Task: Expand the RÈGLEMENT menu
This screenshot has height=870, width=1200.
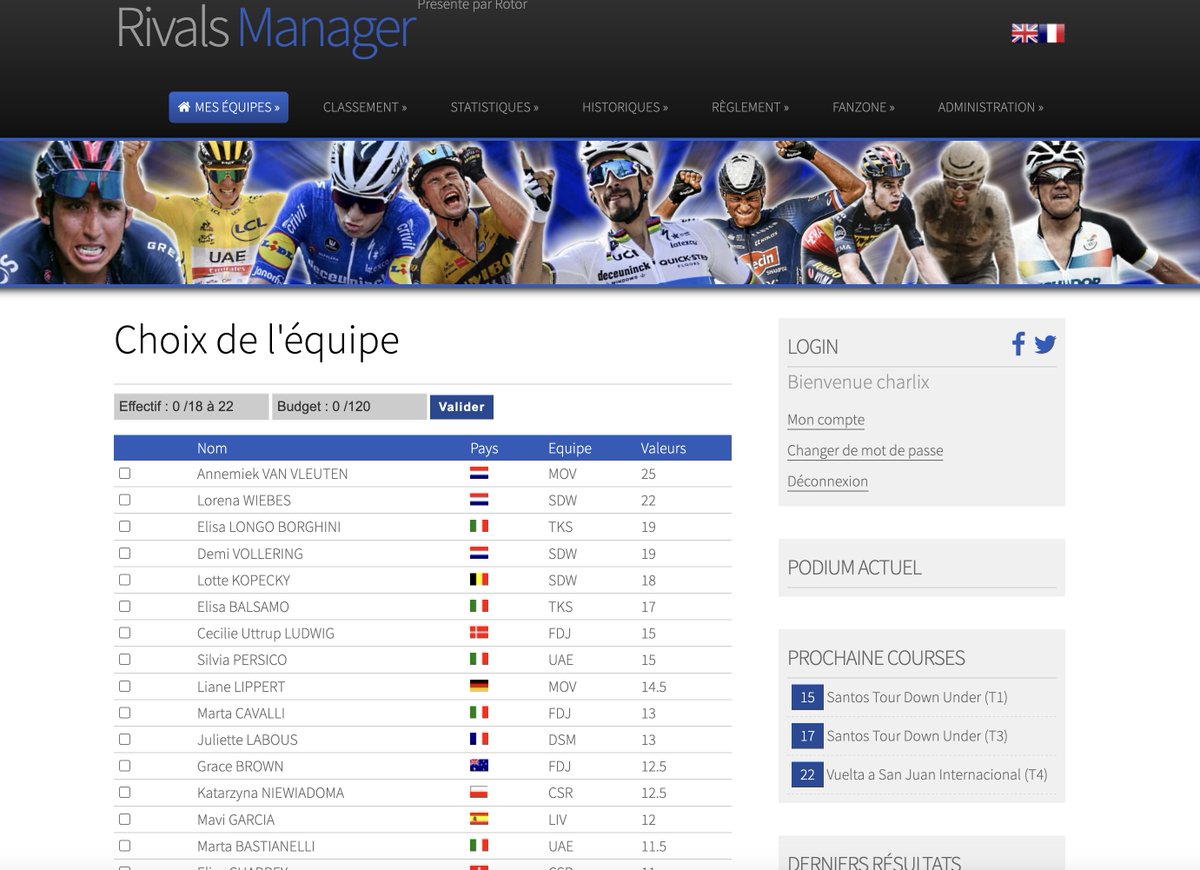Action: pyautogui.click(x=750, y=107)
